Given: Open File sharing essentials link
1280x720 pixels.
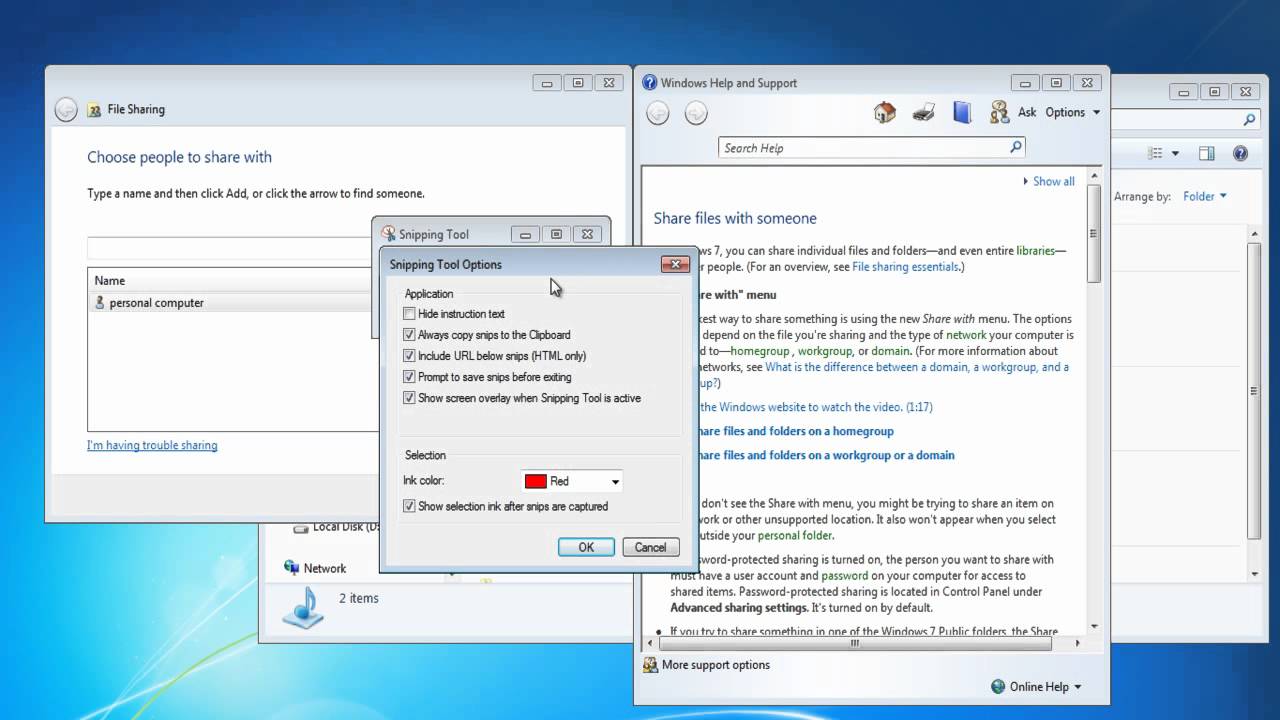Looking at the screenshot, I should click(x=907, y=267).
